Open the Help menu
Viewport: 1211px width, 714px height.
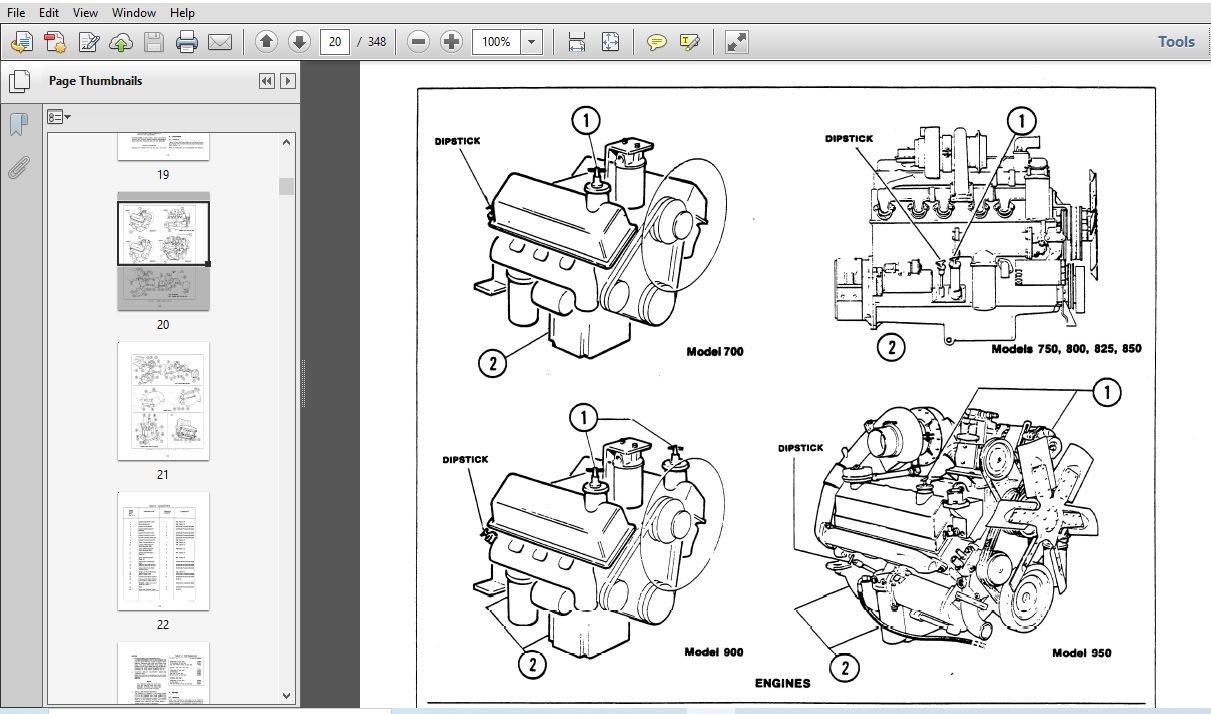(182, 13)
